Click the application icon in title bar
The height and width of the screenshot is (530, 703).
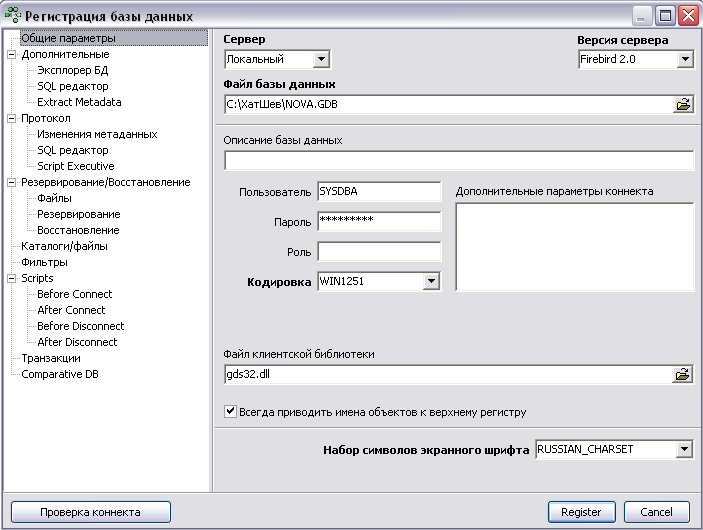pos(12,16)
